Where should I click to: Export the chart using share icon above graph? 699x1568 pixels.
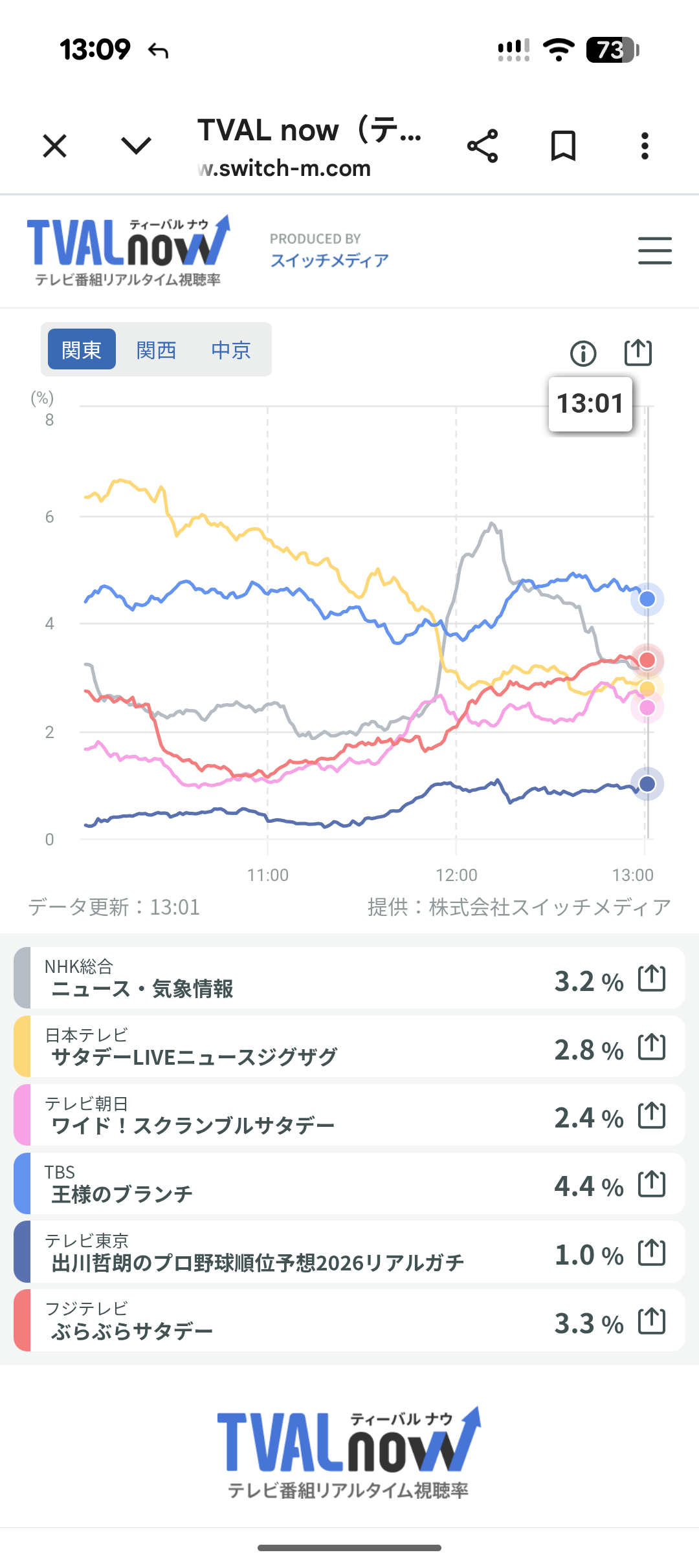638,353
